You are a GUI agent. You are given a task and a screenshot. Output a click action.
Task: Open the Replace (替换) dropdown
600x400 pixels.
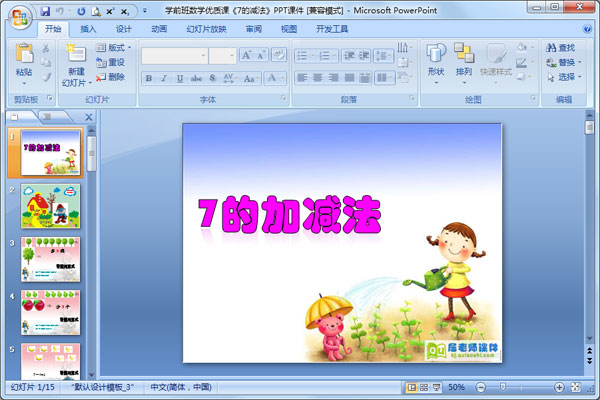pyautogui.click(x=580, y=62)
